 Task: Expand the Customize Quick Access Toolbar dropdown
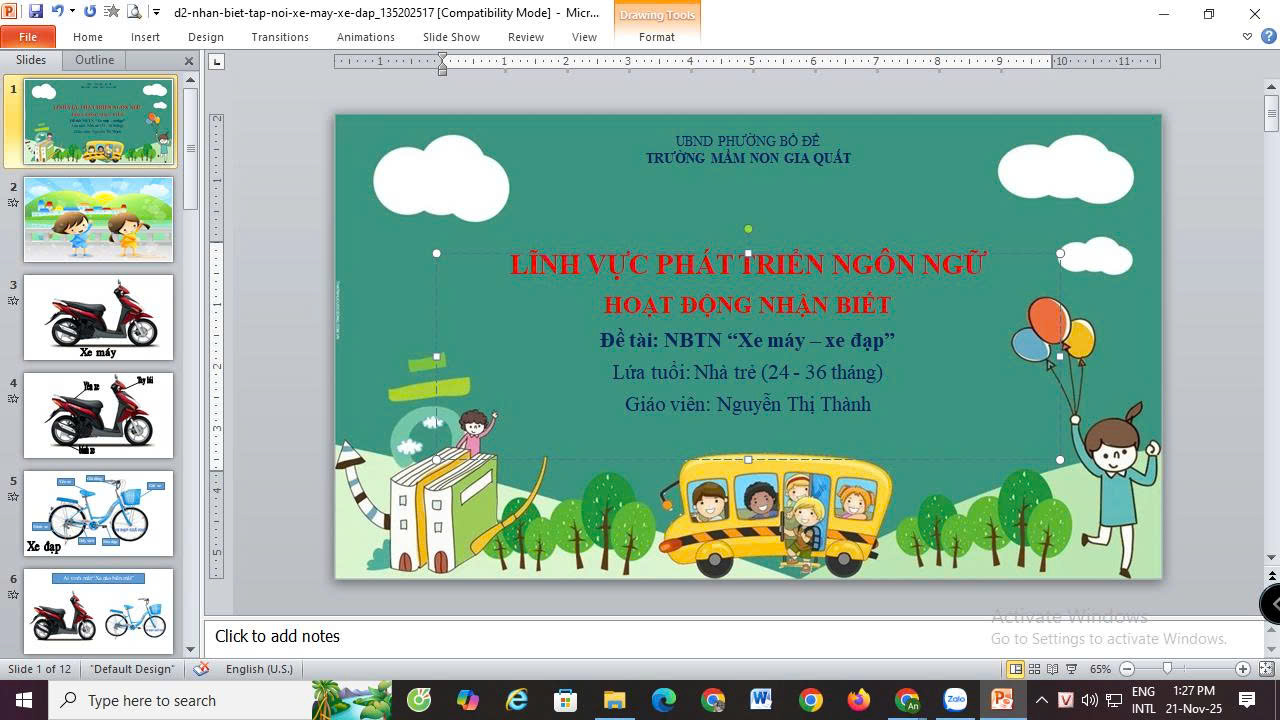(156, 12)
